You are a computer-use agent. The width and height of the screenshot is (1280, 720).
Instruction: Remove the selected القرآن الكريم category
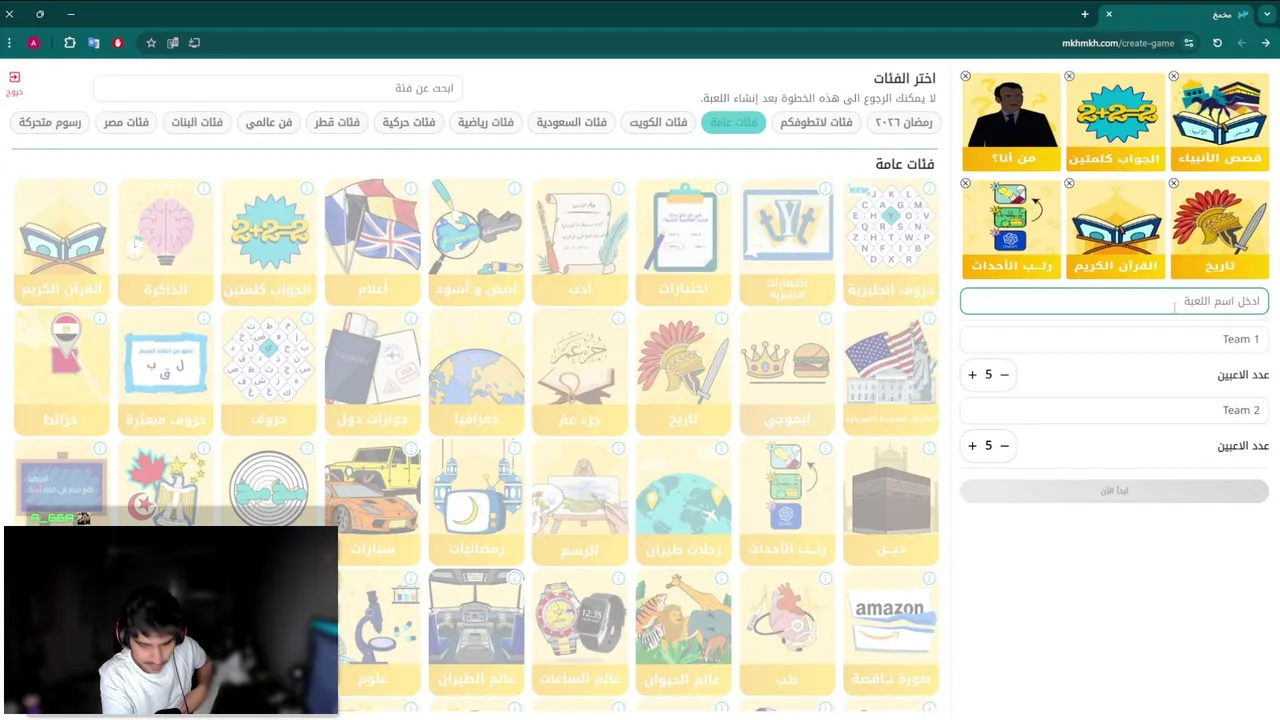[1070, 183]
